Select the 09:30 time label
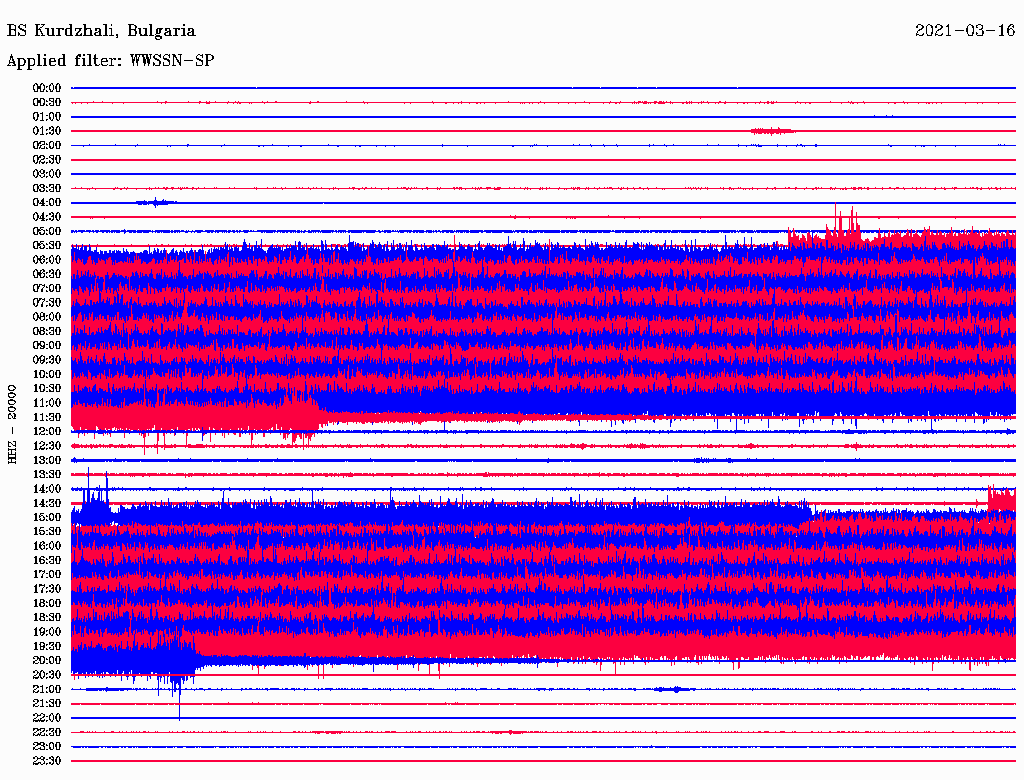This screenshot has height=780, width=1024. [x=47, y=359]
